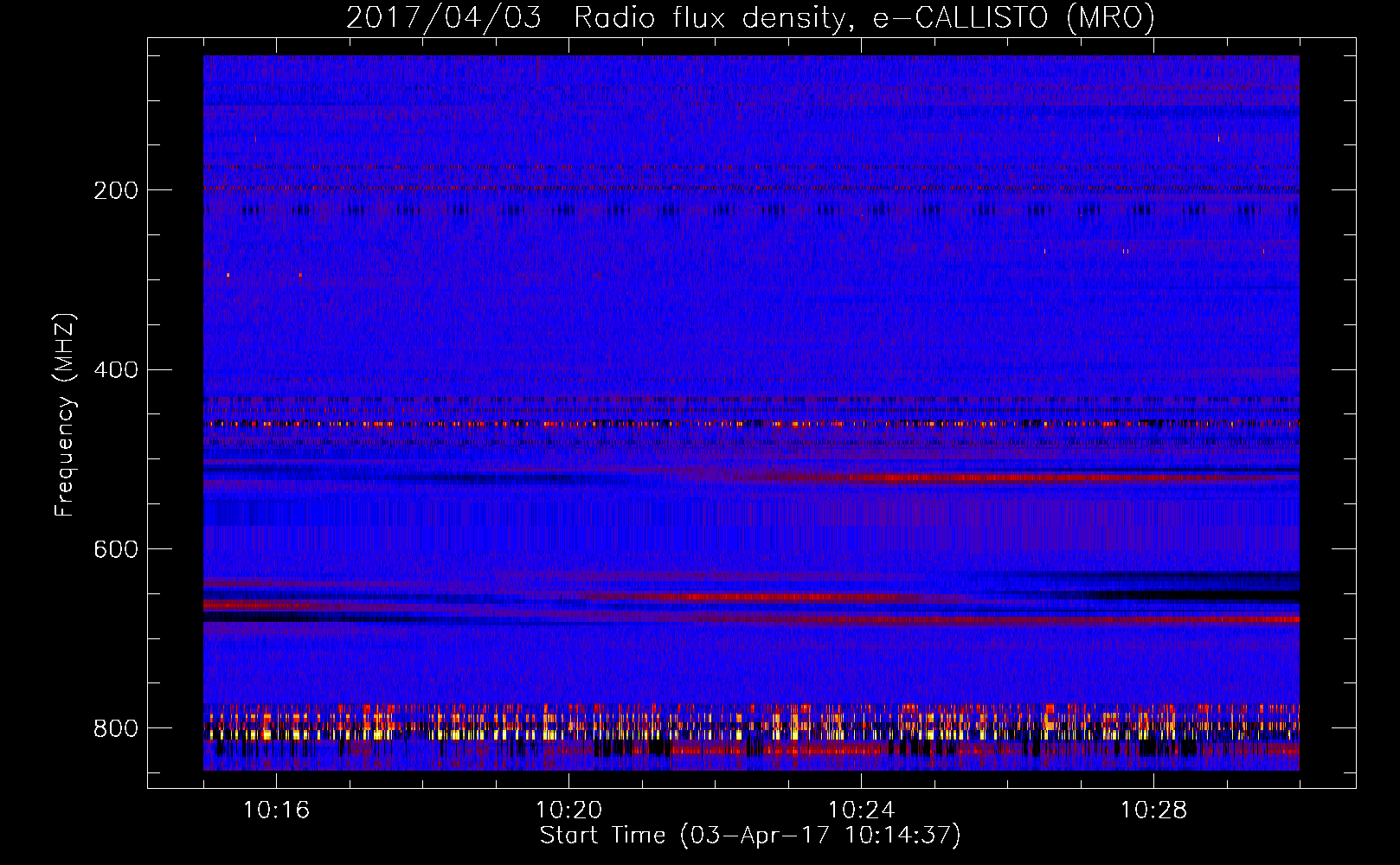Select the 600 frequency tick label

(x=115, y=550)
